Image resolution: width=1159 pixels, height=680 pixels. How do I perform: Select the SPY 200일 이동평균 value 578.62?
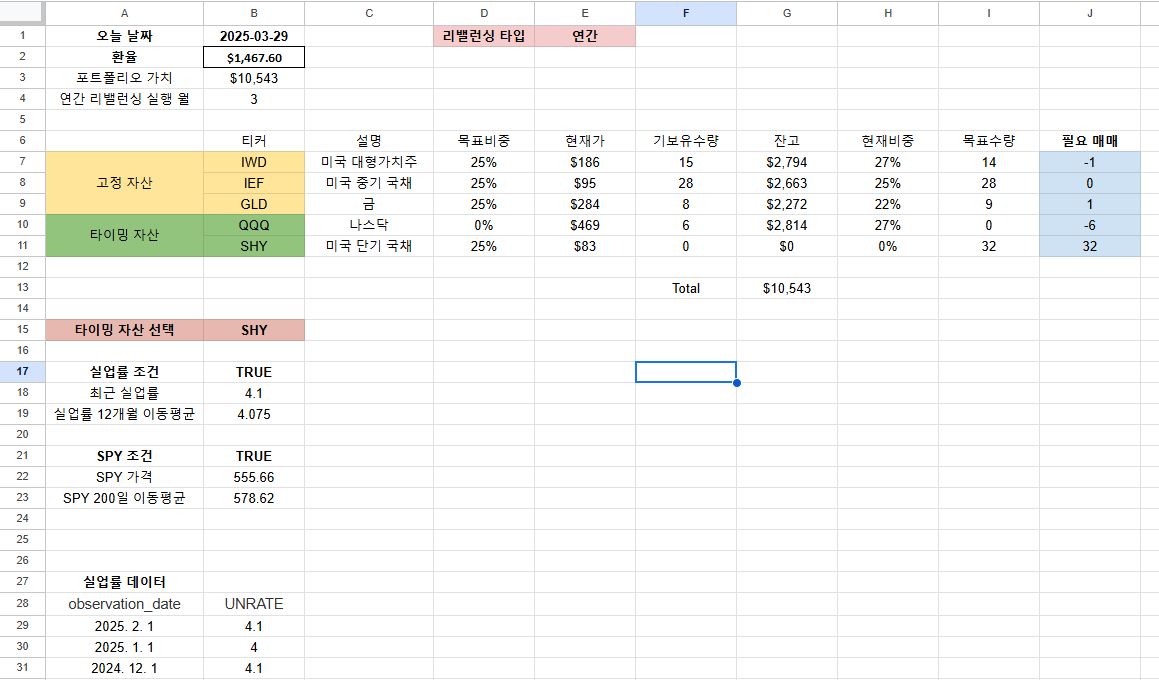click(253, 498)
